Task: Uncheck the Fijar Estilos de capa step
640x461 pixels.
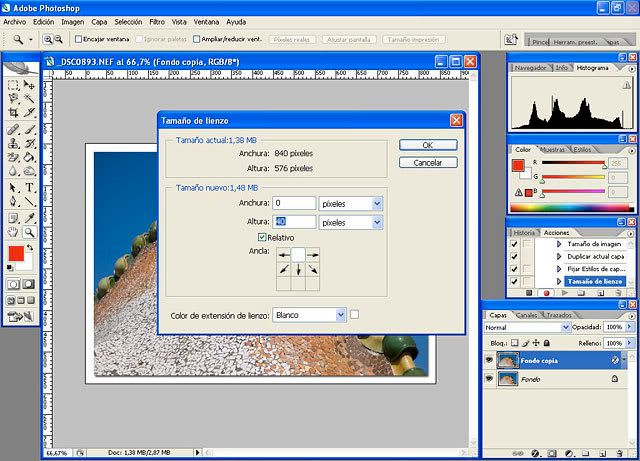Action: [x=514, y=269]
